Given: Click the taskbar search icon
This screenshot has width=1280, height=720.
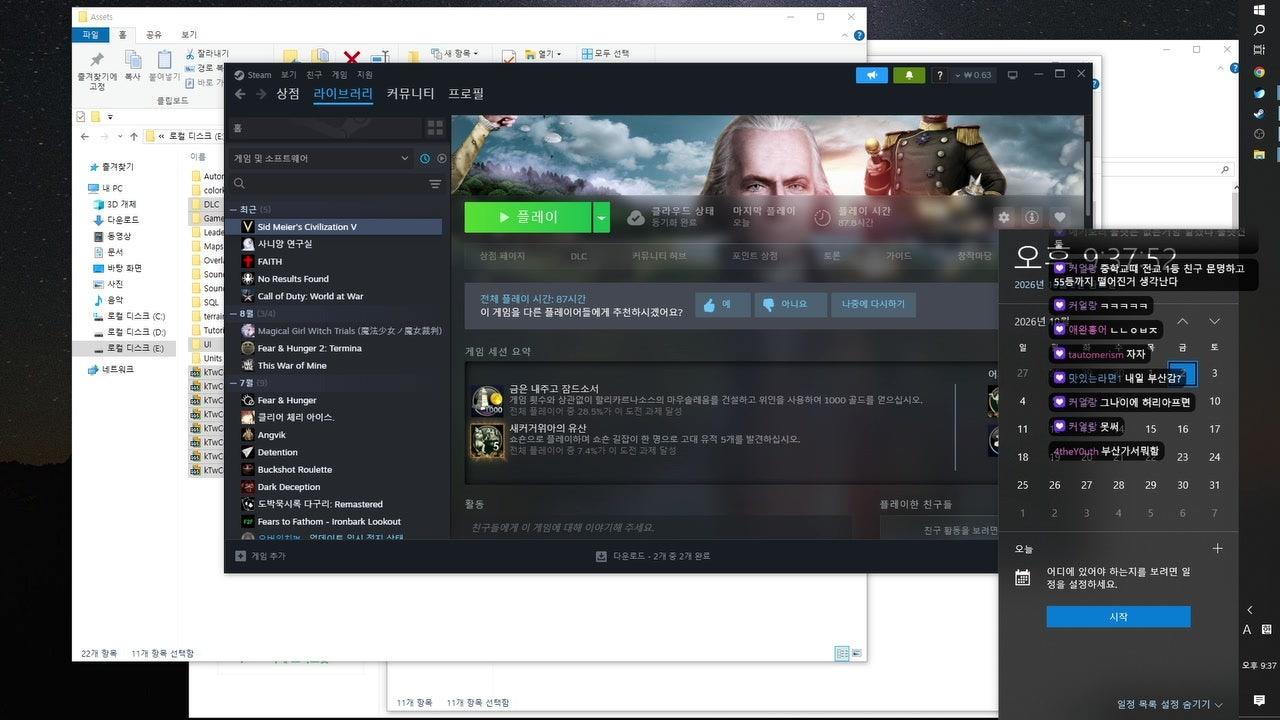Looking at the screenshot, I should point(1260,31).
